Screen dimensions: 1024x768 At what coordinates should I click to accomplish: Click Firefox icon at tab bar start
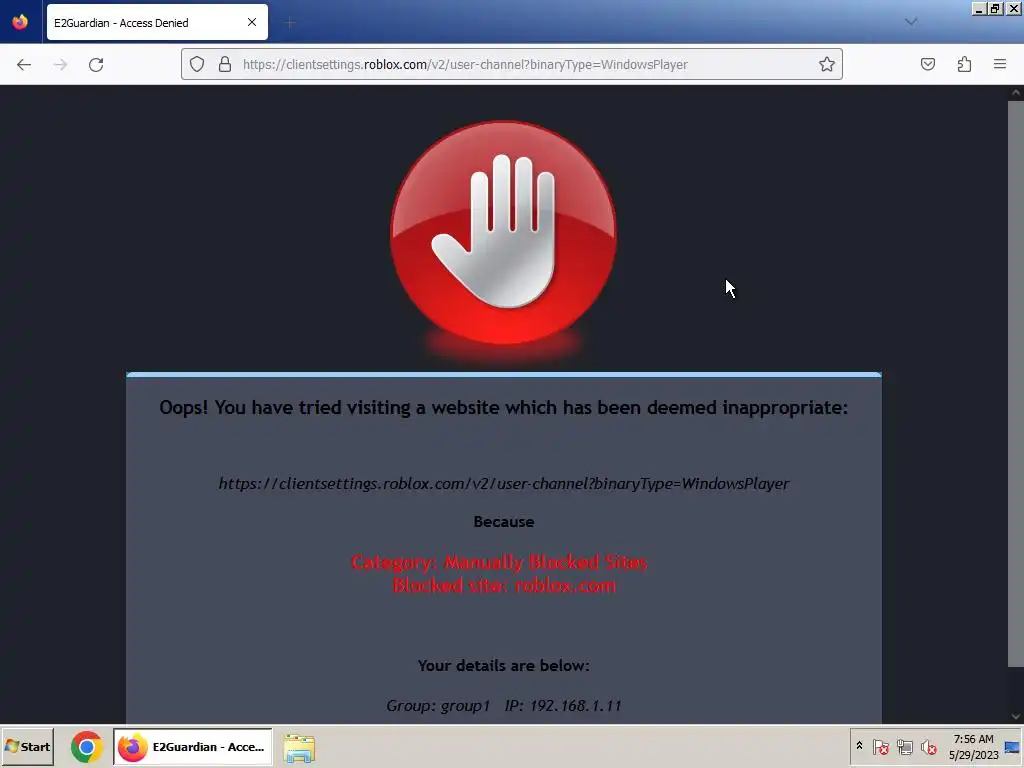pos(20,22)
